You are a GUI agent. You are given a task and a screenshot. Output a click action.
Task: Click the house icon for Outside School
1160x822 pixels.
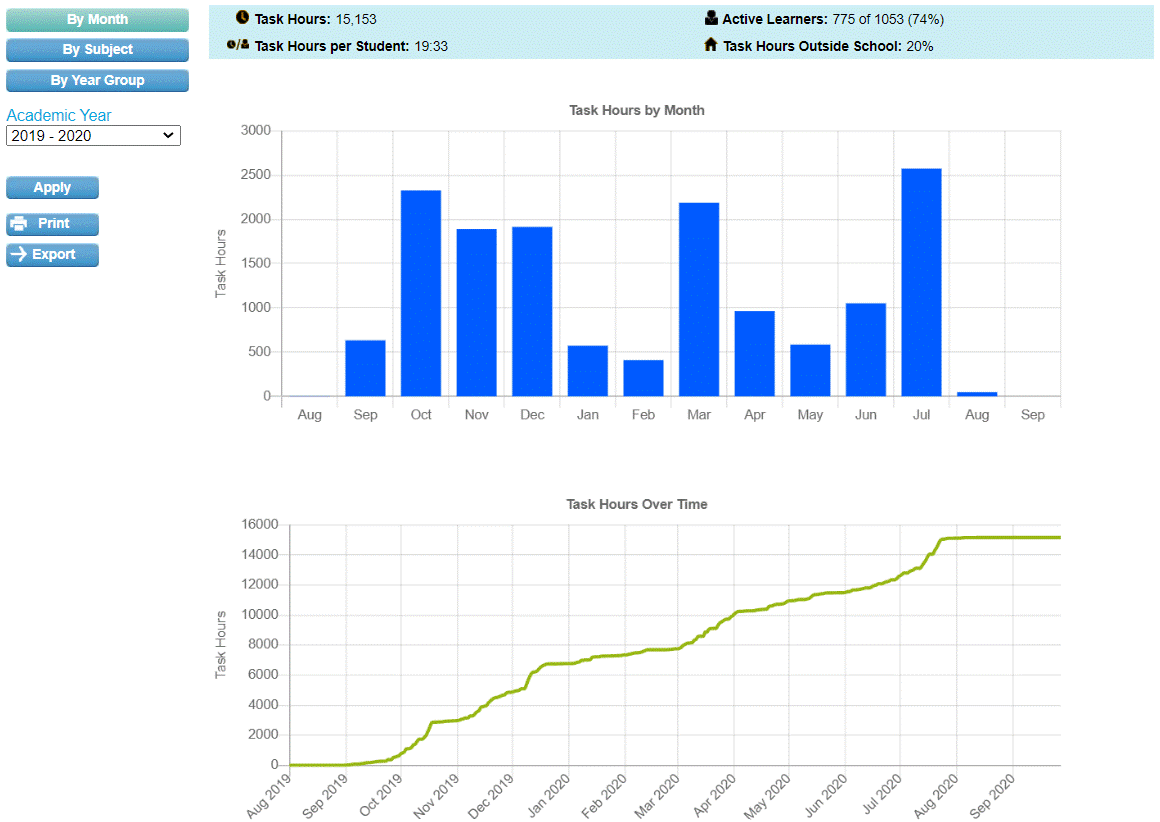711,45
